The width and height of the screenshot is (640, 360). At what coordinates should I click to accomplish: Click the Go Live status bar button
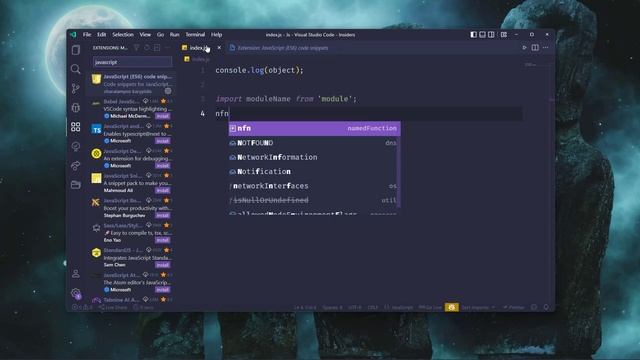[x=431, y=307]
